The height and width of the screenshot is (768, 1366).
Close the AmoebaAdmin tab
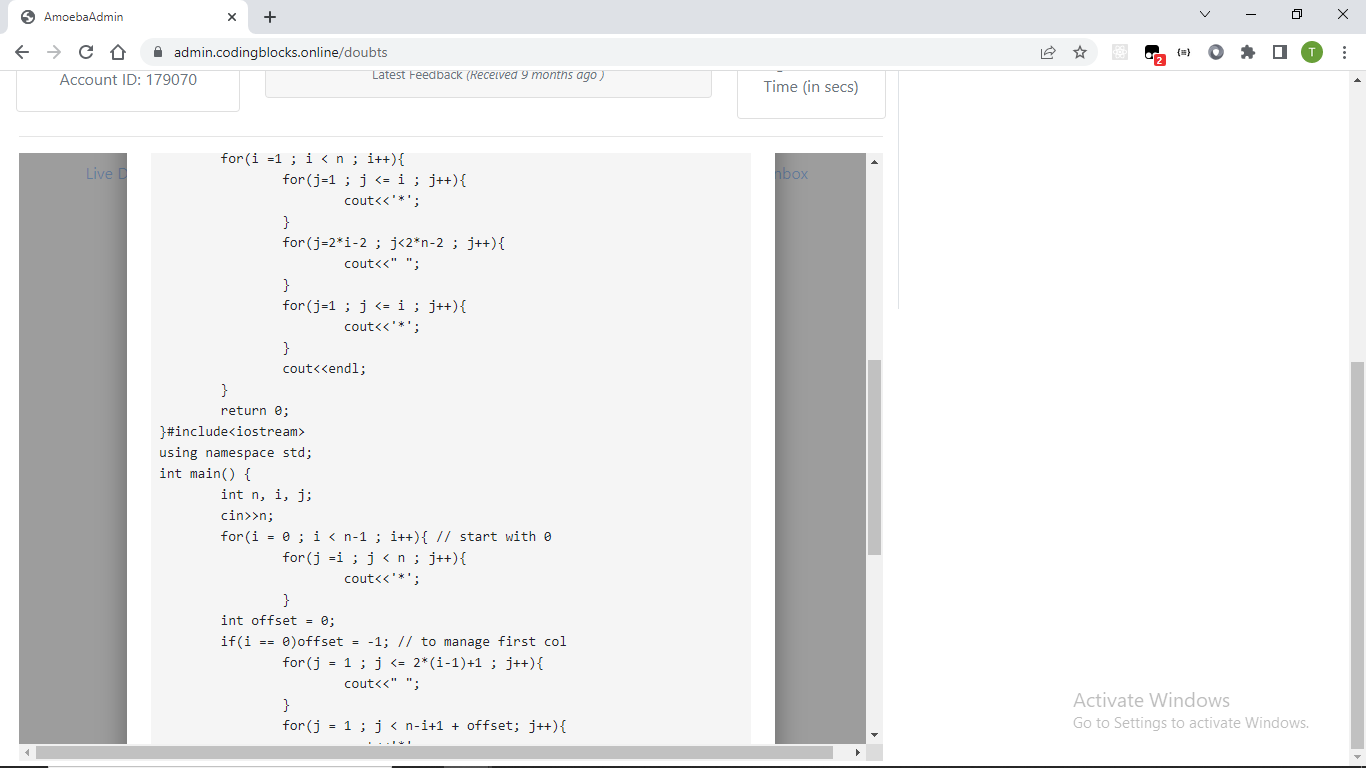click(232, 17)
